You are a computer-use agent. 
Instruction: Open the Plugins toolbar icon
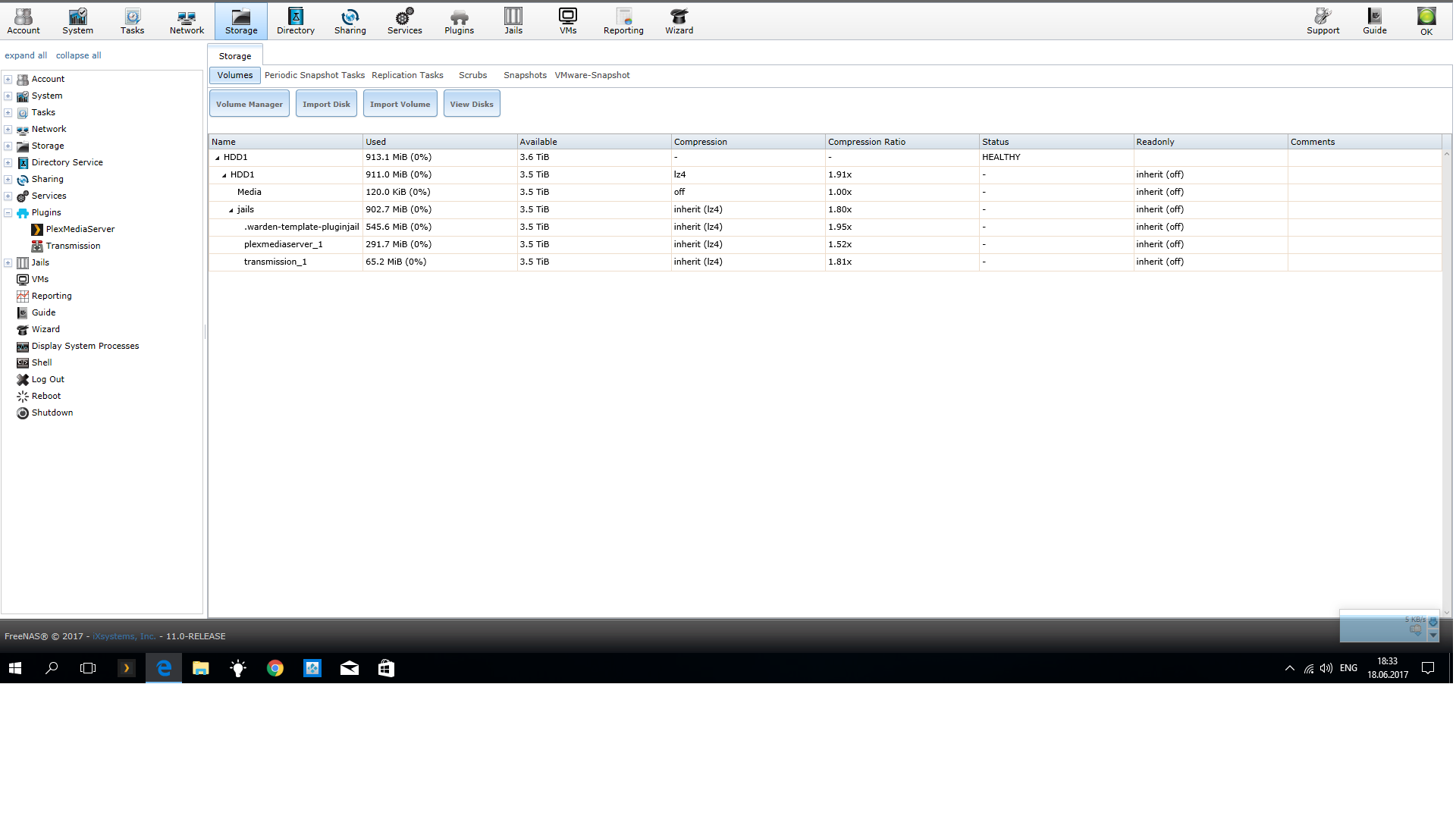[459, 20]
